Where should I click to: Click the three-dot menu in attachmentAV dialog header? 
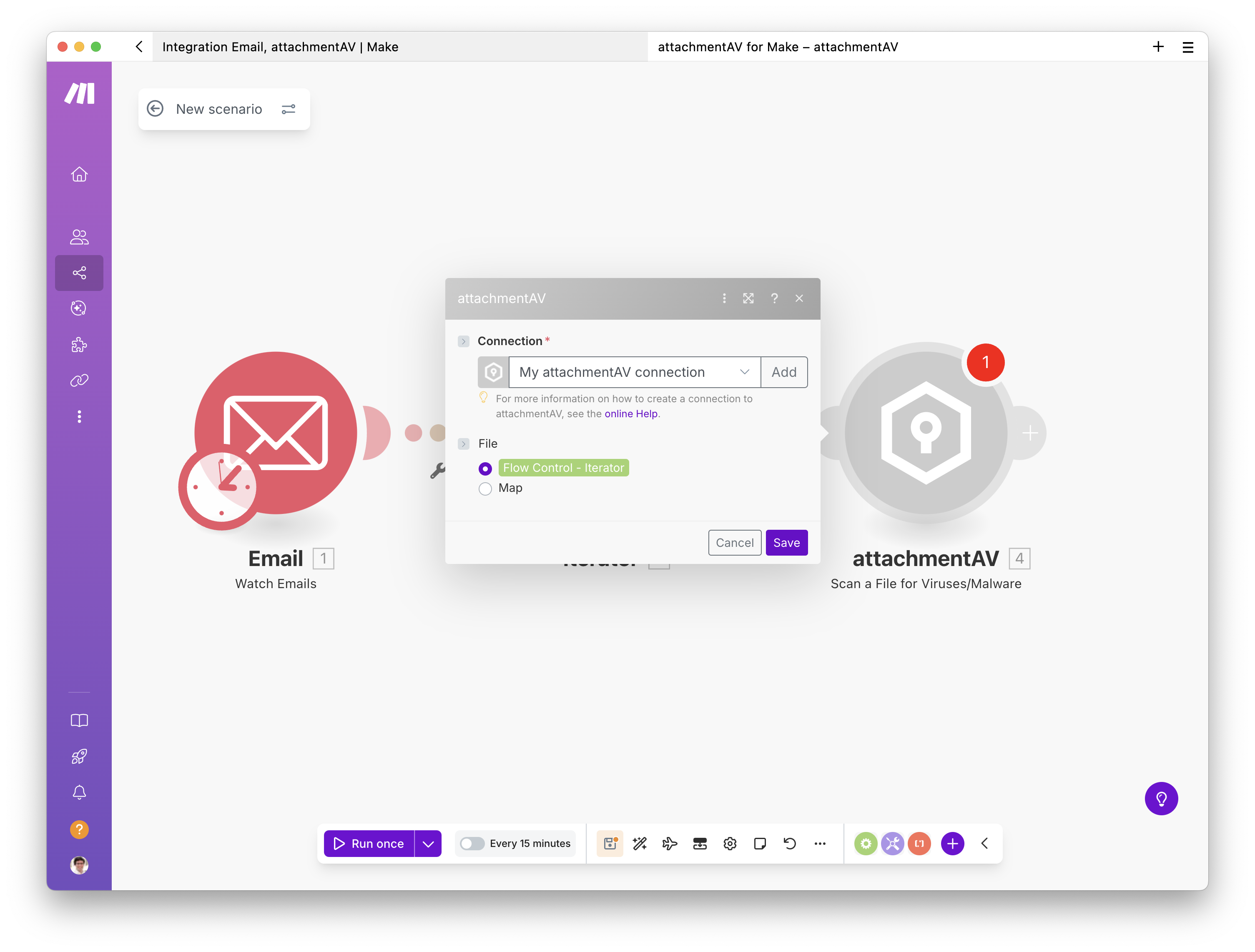(724, 298)
